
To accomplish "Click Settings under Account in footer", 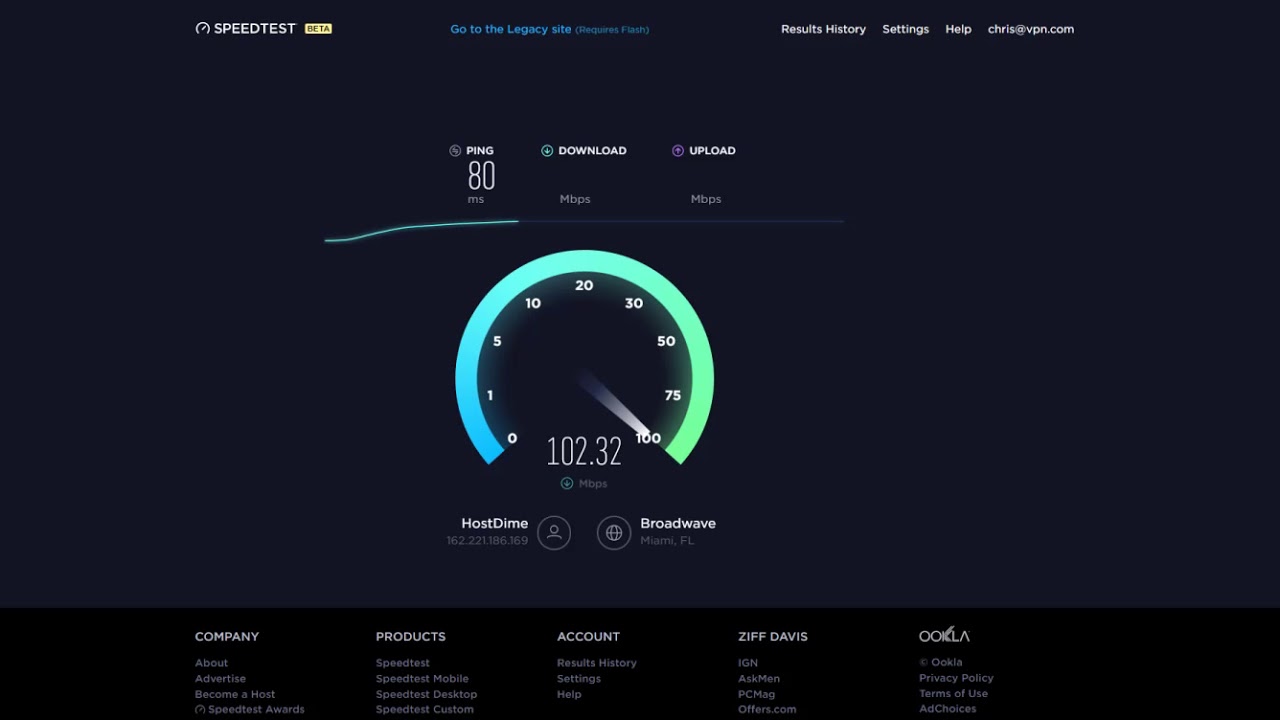I will [x=579, y=679].
